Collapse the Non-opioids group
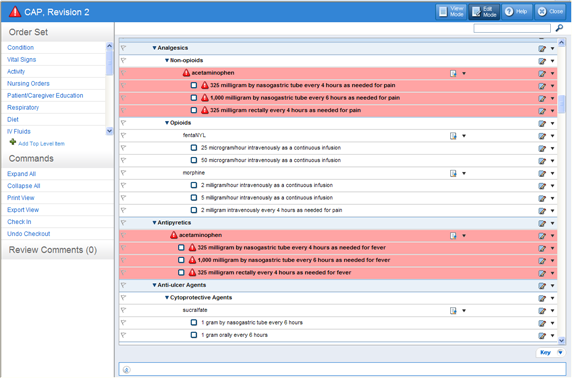The width and height of the screenshot is (572, 378). (167, 60)
